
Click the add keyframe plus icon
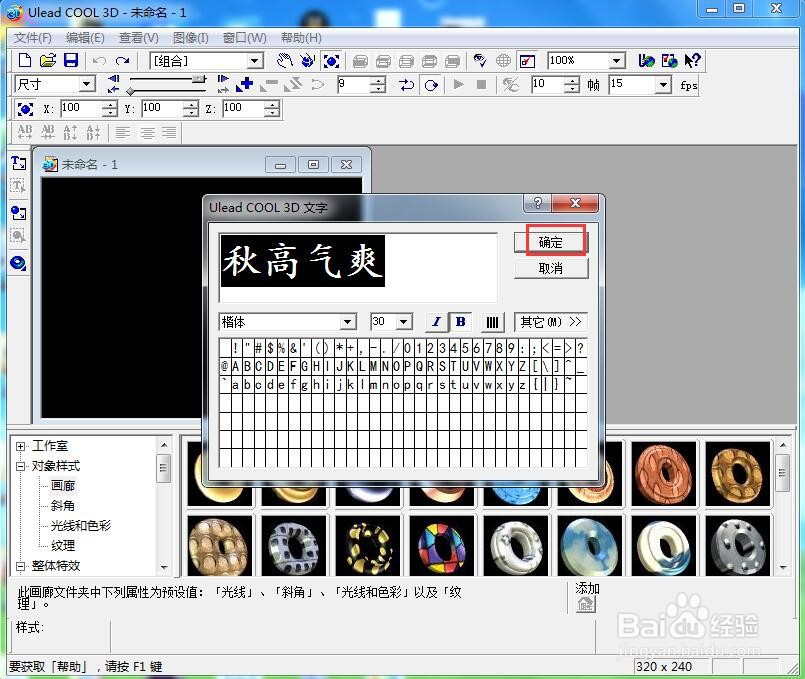coord(244,84)
